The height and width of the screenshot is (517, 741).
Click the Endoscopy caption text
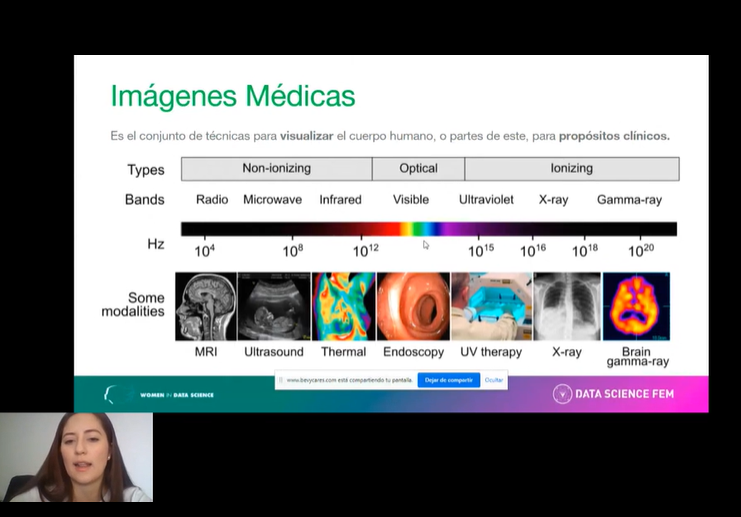pyautogui.click(x=414, y=352)
